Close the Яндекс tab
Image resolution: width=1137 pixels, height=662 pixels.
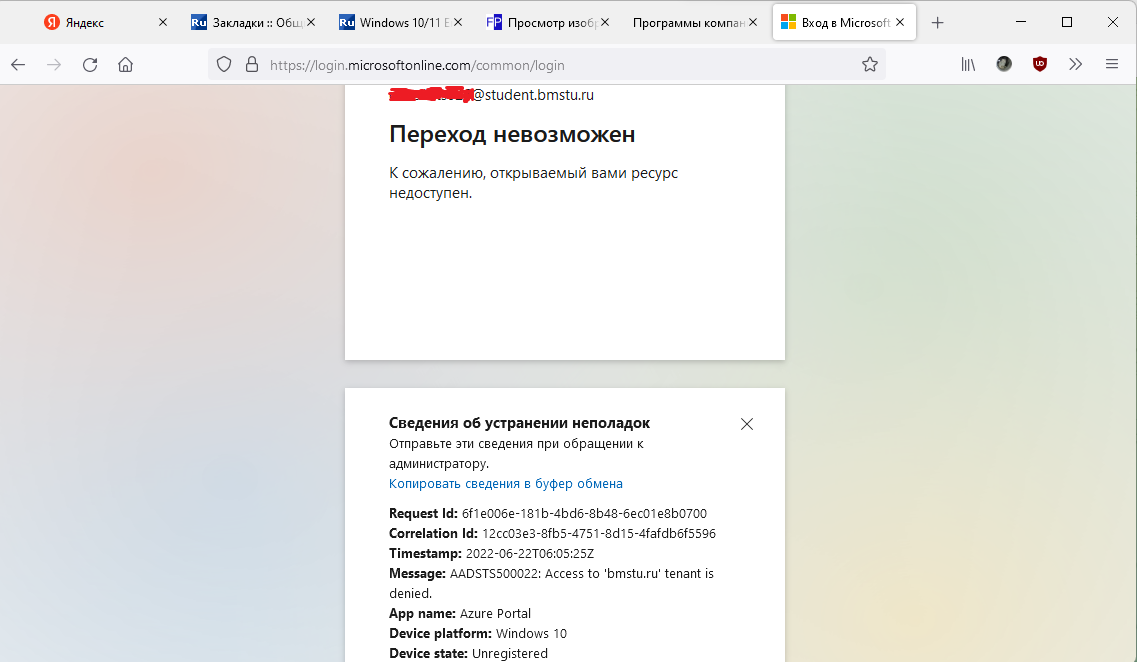point(163,22)
